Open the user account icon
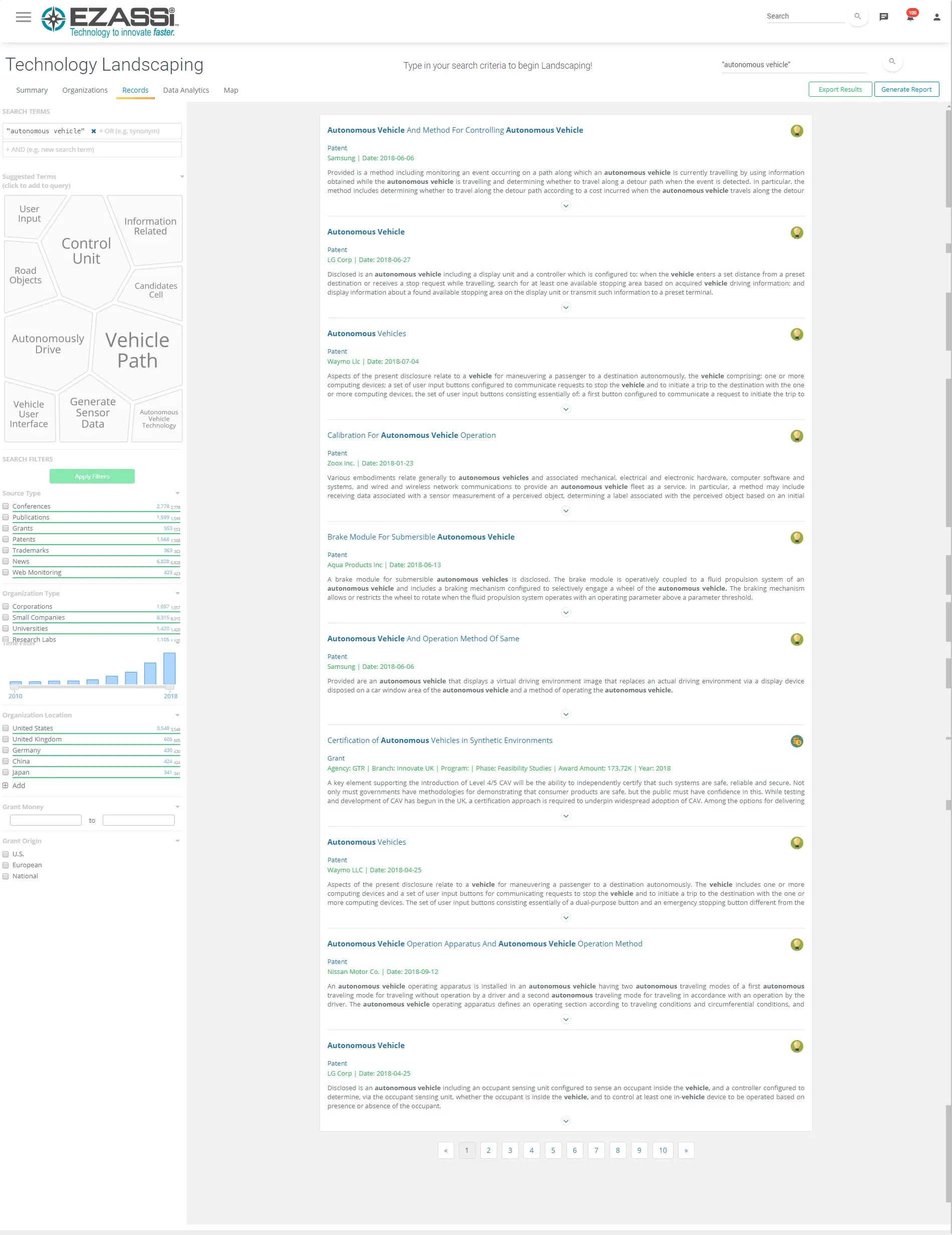This screenshot has width=952, height=1235. 937,17
